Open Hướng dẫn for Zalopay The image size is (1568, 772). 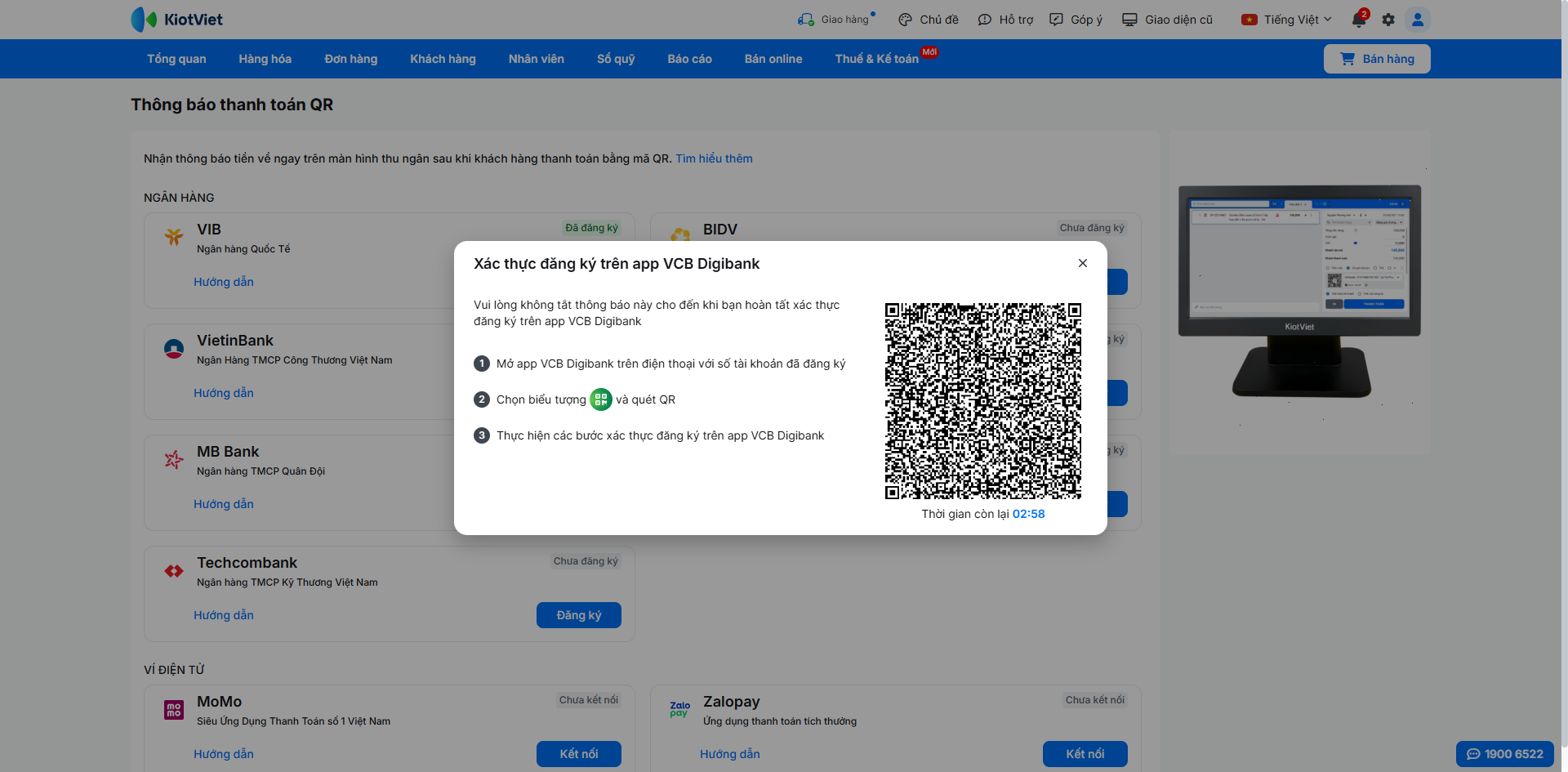[730, 754]
